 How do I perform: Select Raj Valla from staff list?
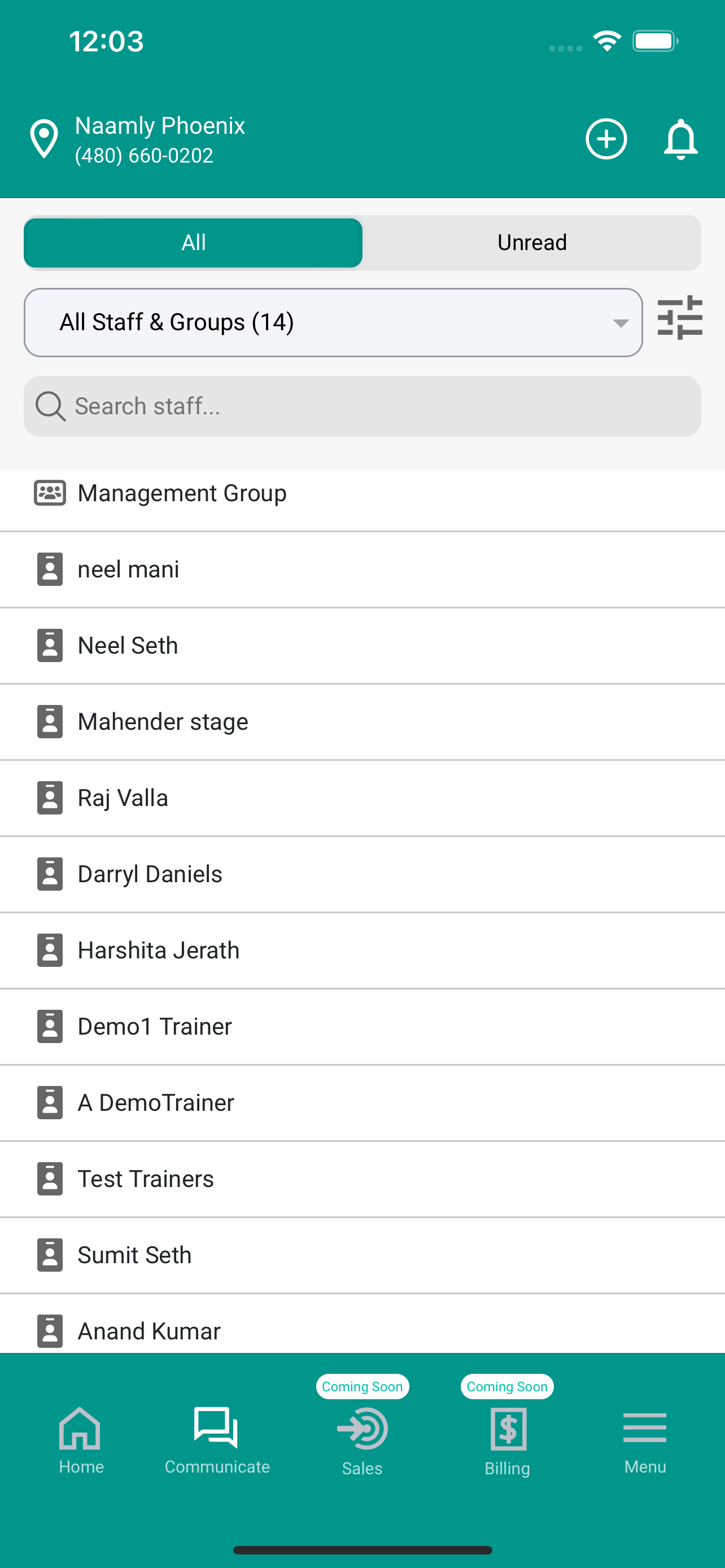tap(362, 798)
